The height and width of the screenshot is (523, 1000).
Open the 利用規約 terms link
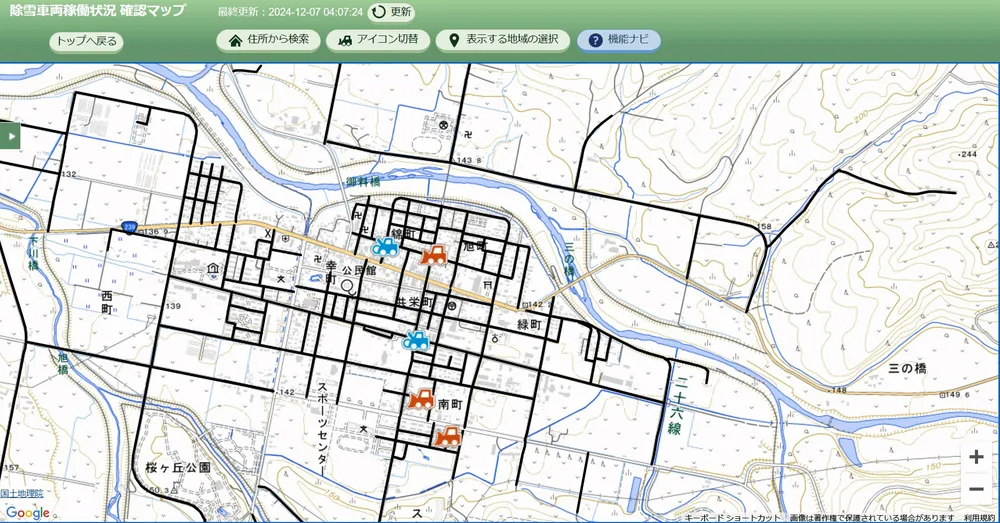980,518
